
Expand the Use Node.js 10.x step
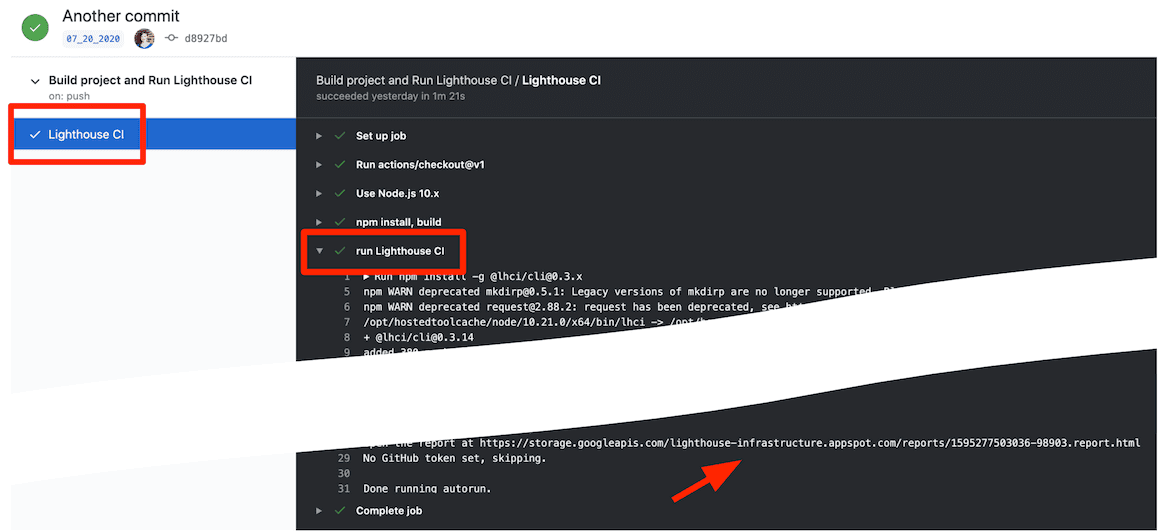pos(319,193)
